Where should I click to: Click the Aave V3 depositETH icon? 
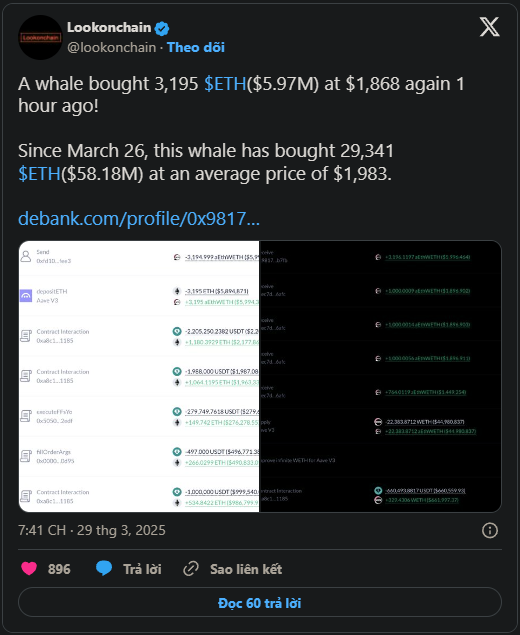[x=26, y=296]
